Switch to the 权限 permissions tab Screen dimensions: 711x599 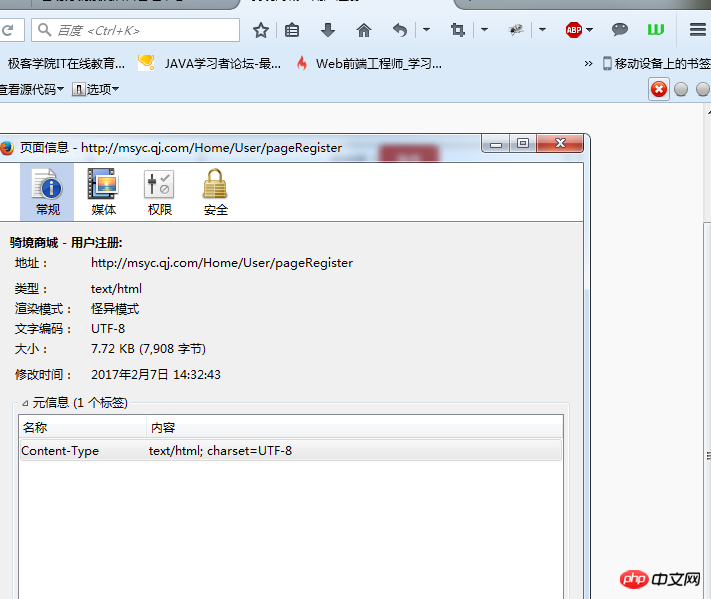click(160, 192)
